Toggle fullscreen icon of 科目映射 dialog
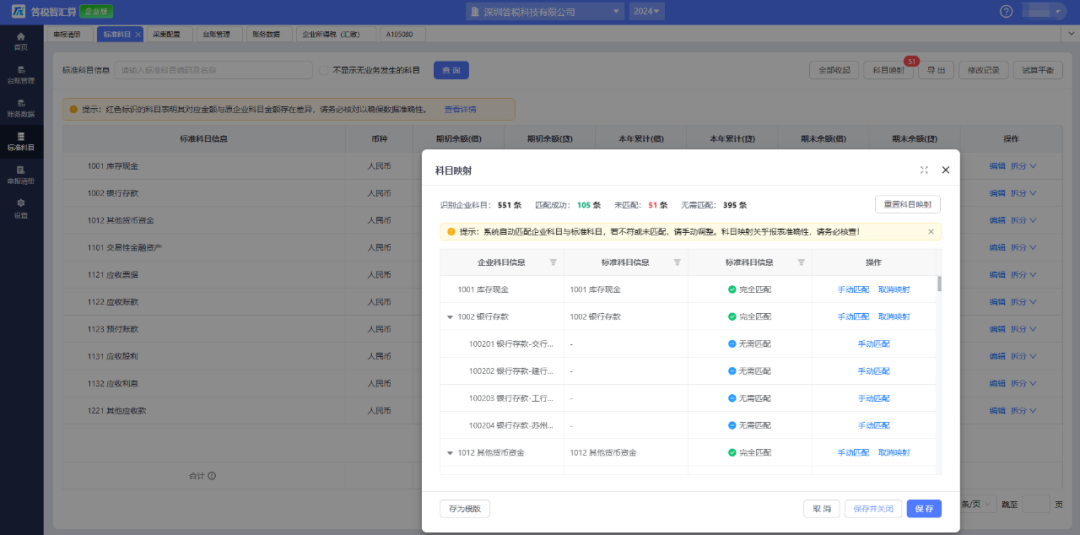The height and width of the screenshot is (535, 1080). click(924, 170)
